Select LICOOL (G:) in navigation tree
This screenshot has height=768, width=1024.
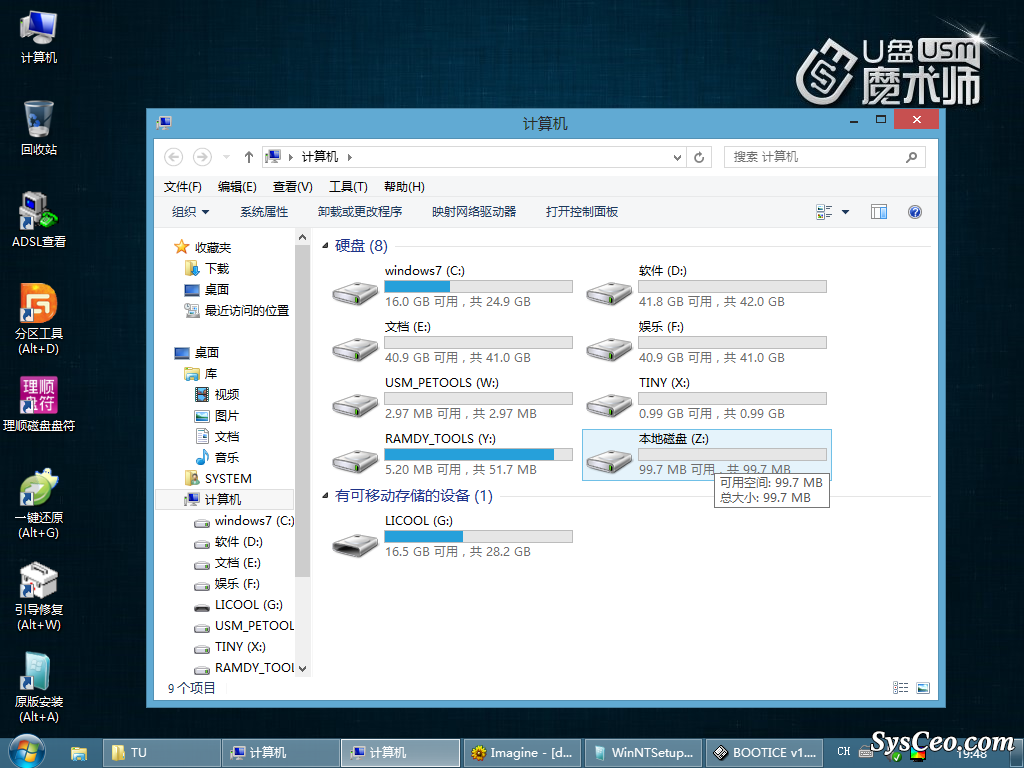click(x=238, y=605)
